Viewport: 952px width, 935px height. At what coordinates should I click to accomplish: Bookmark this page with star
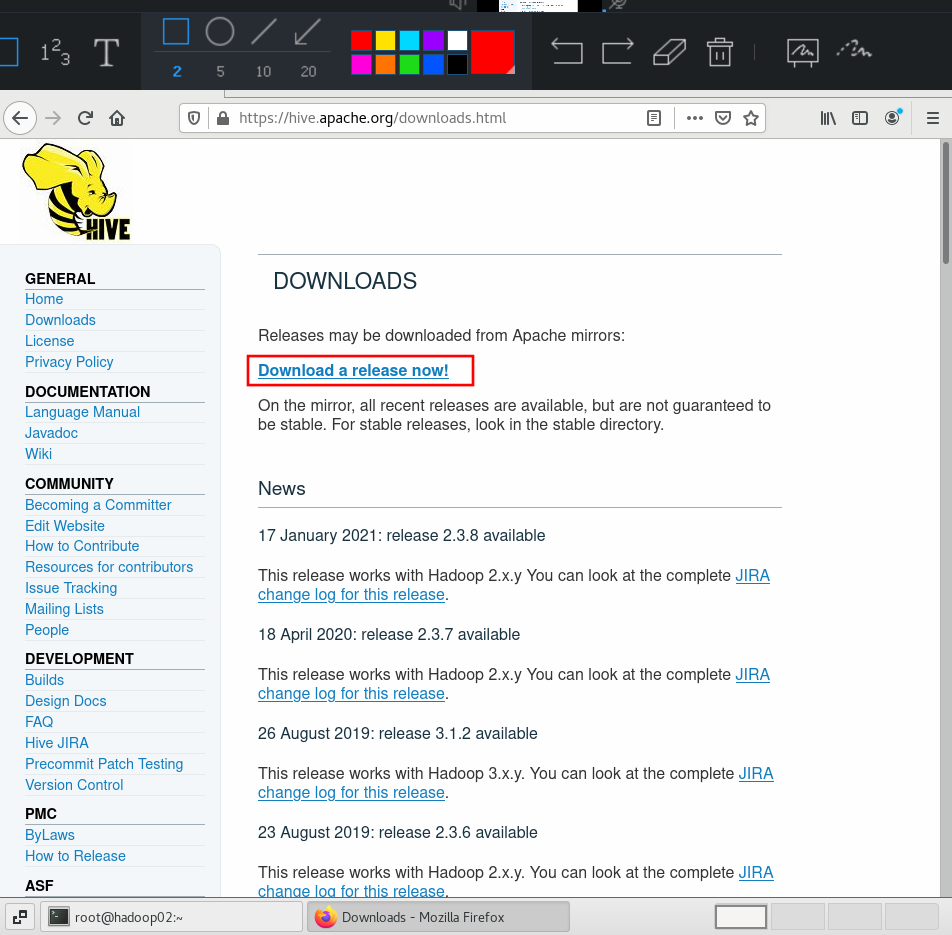point(751,118)
